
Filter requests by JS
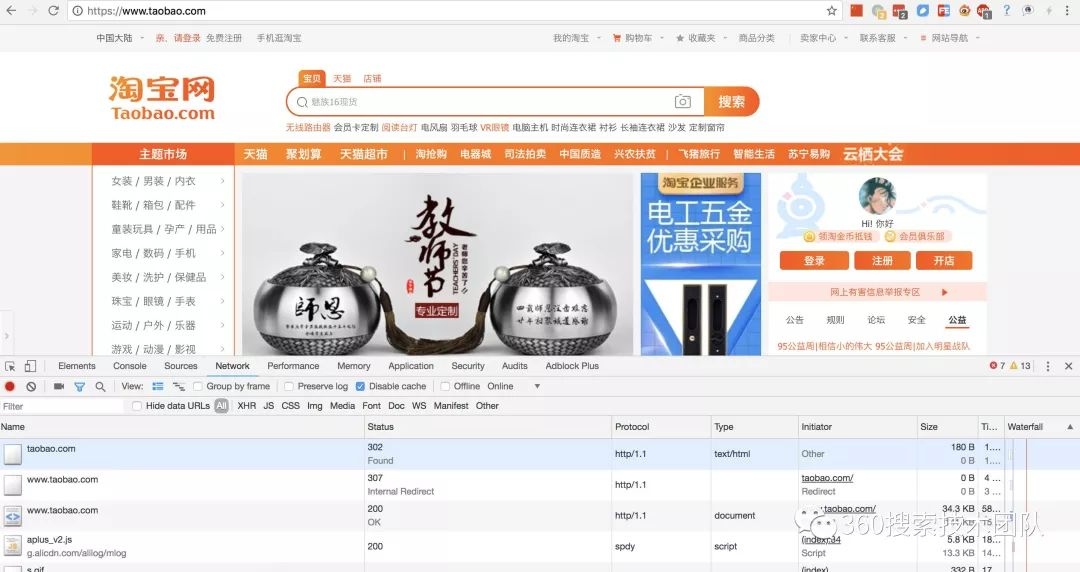[x=269, y=406]
